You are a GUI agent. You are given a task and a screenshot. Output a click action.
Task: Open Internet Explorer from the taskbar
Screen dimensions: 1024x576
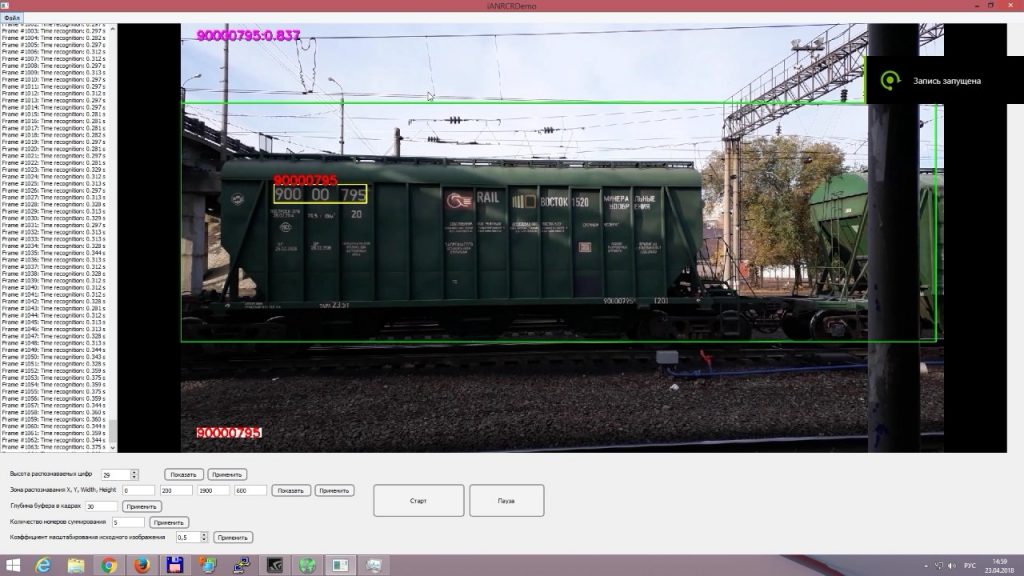tap(43, 565)
